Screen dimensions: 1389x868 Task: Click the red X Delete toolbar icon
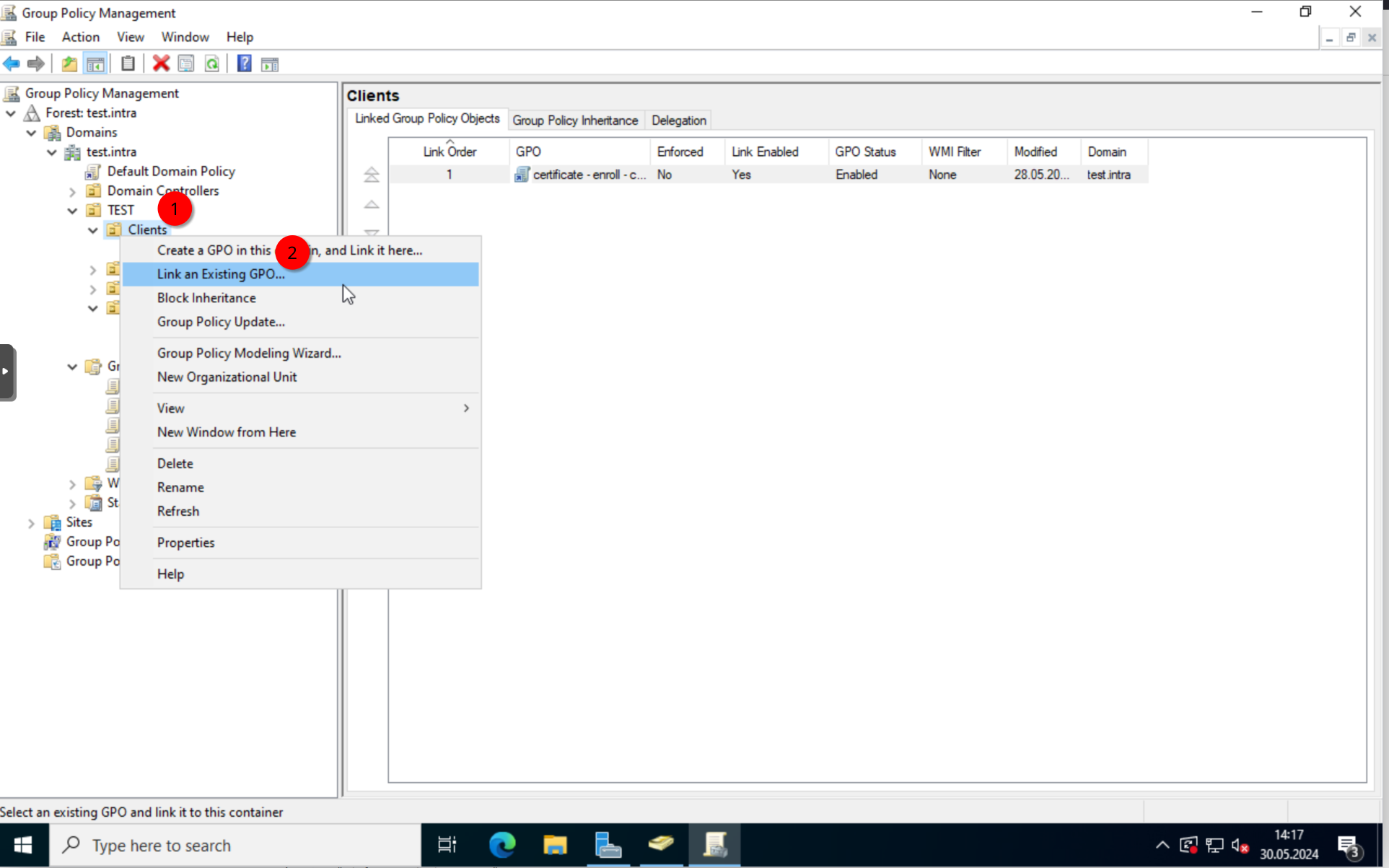click(161, 63)
